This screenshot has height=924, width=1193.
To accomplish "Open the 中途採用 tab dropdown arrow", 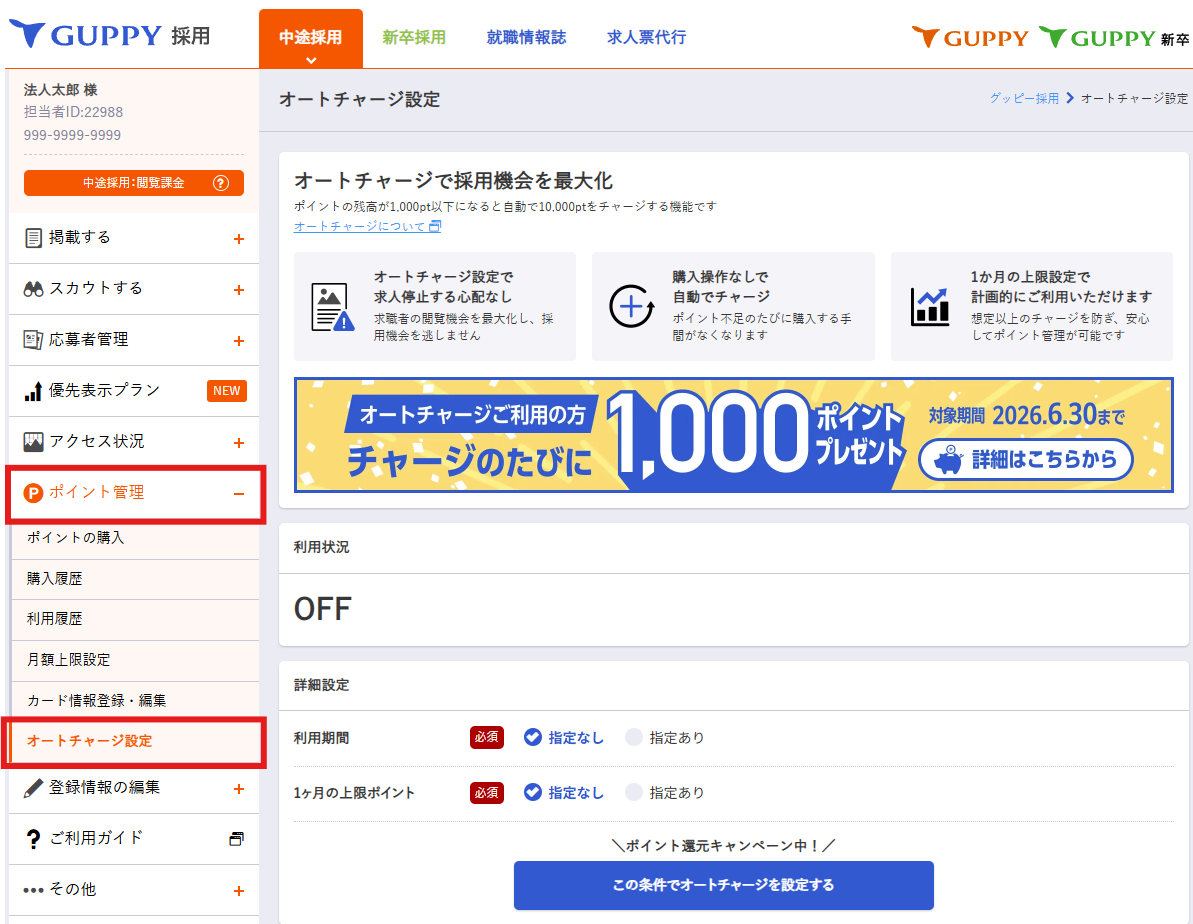I will (x=310, y=59).
